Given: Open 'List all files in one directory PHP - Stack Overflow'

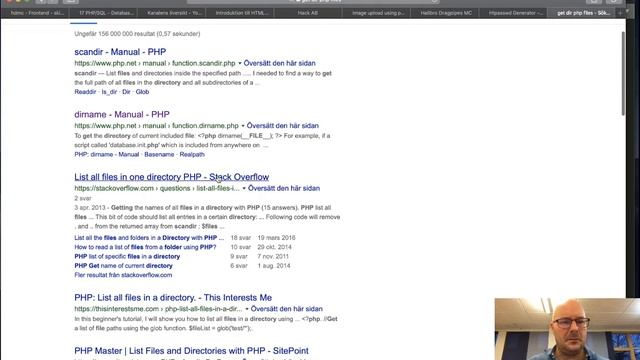Looking at the screenshot, I should click(171, 177).
